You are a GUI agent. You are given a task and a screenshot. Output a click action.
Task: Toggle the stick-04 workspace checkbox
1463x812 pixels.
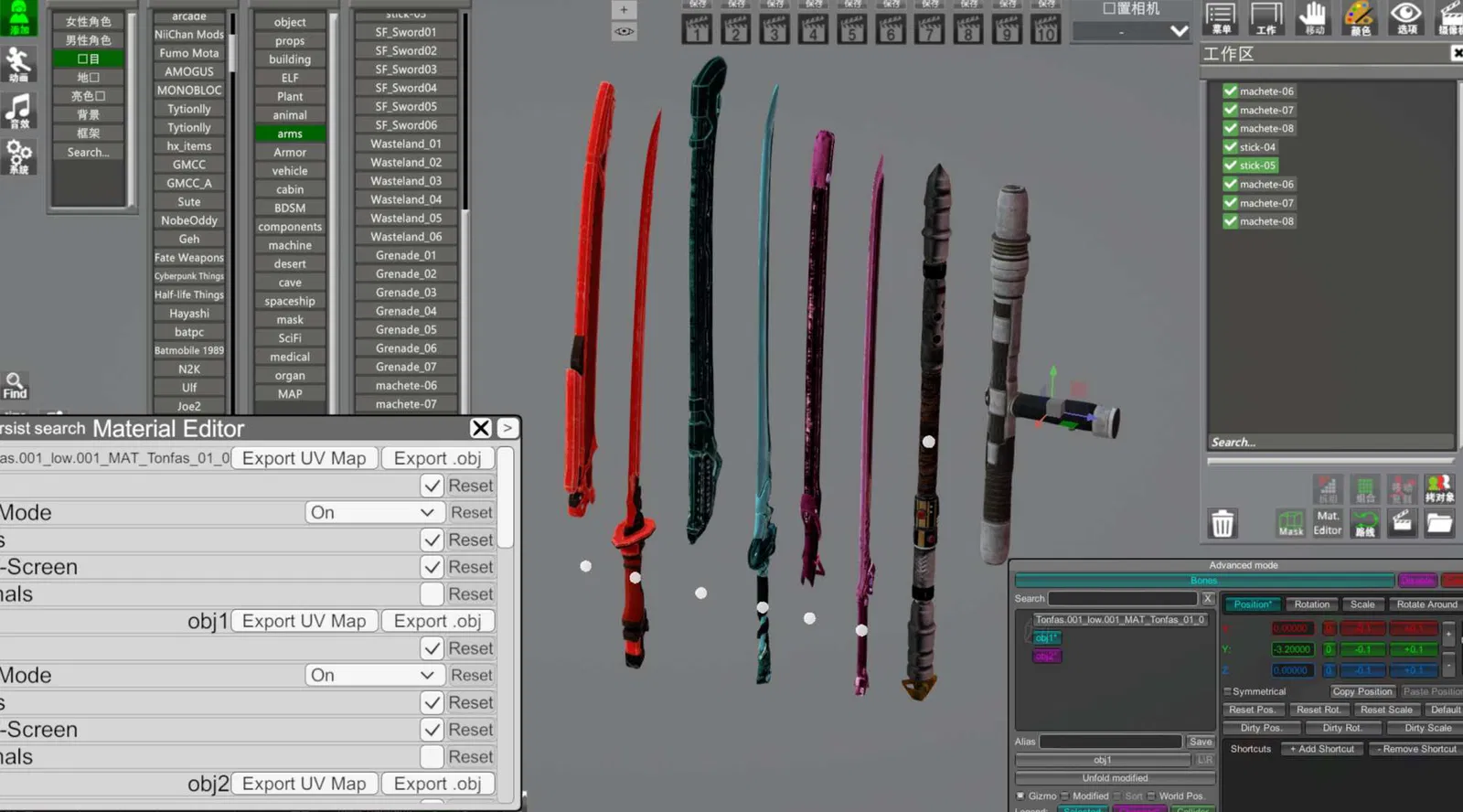[1231, 147]
